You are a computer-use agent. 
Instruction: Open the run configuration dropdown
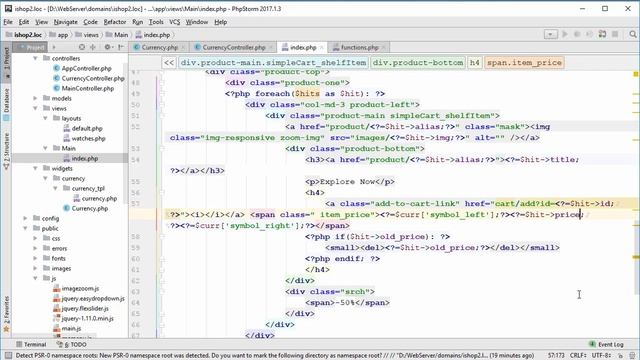pyautogui.click(x=550, y=35)
